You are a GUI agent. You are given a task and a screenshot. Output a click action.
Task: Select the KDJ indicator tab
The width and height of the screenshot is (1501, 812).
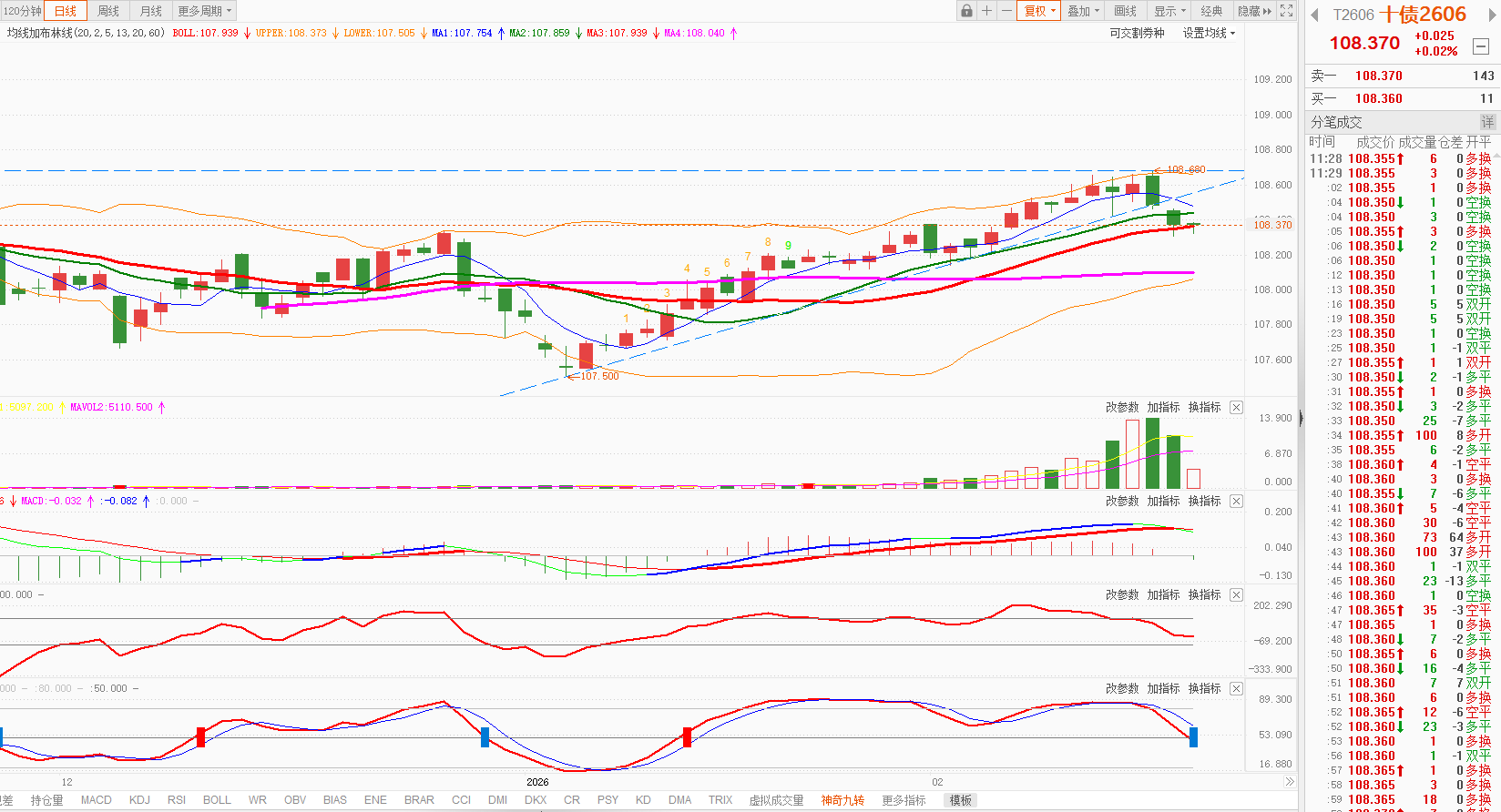(139, 800)
